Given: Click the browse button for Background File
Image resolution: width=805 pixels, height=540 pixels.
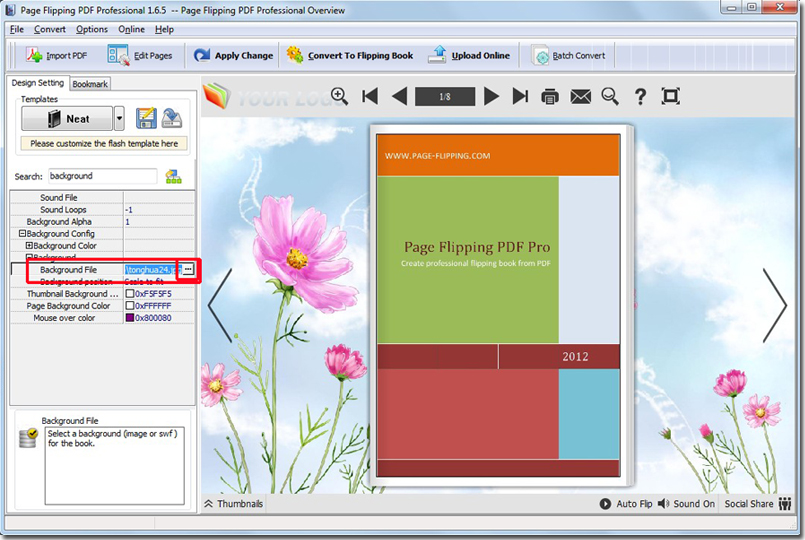Looking at the screenshot, I should (188, 269).
